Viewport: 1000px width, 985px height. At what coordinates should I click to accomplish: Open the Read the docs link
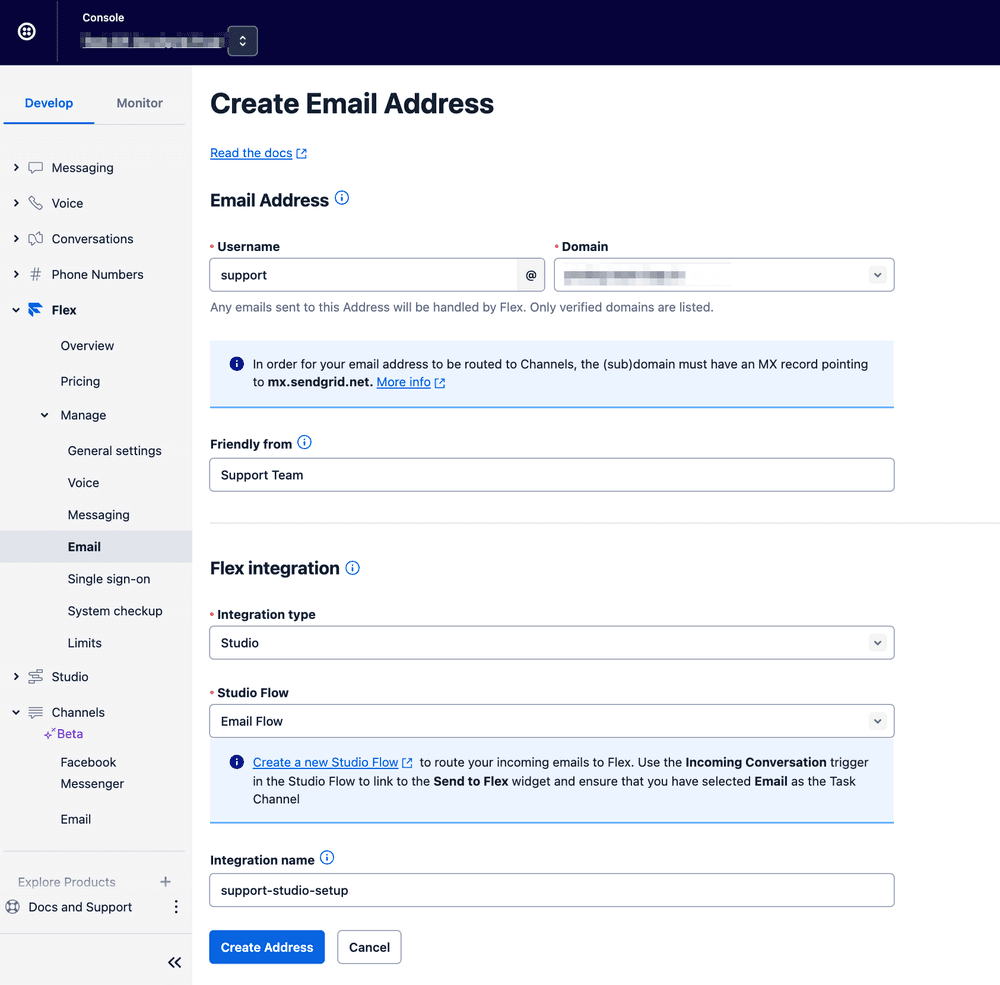click(251, 152)
